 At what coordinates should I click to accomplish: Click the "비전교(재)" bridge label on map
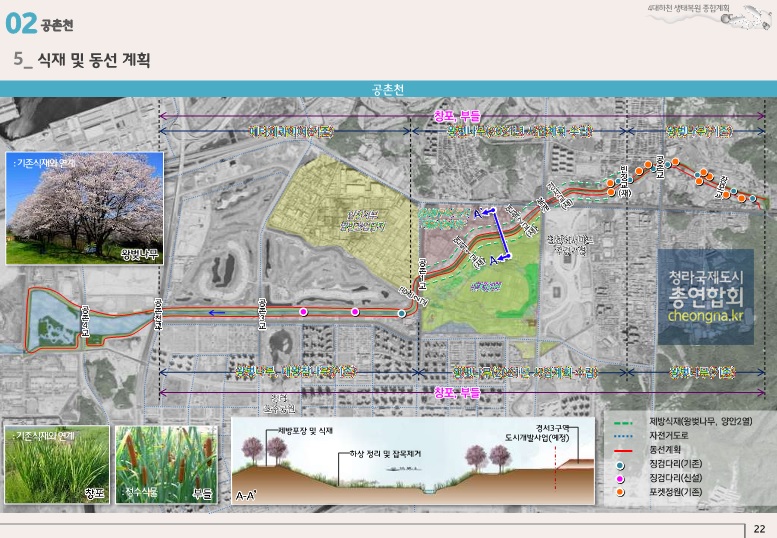click(x=624, y=182)
